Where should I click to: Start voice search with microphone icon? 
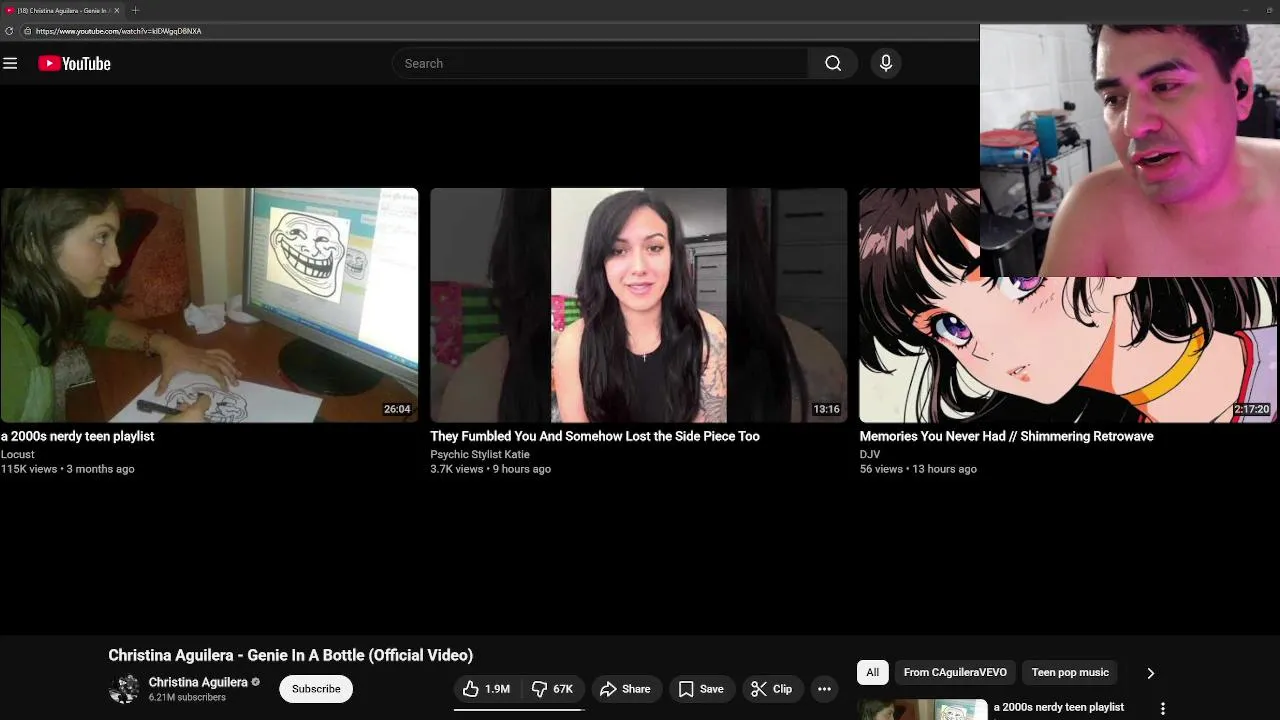point(885,63)
